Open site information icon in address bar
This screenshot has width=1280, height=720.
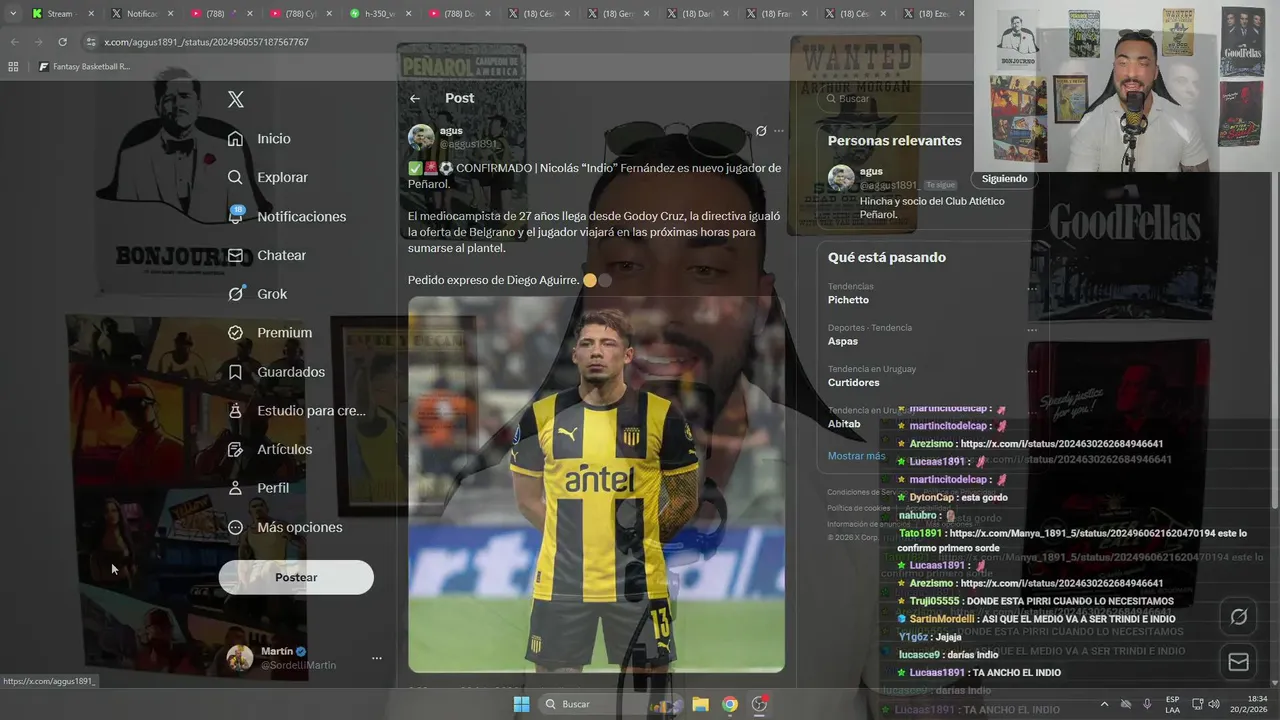click(92, 42)
